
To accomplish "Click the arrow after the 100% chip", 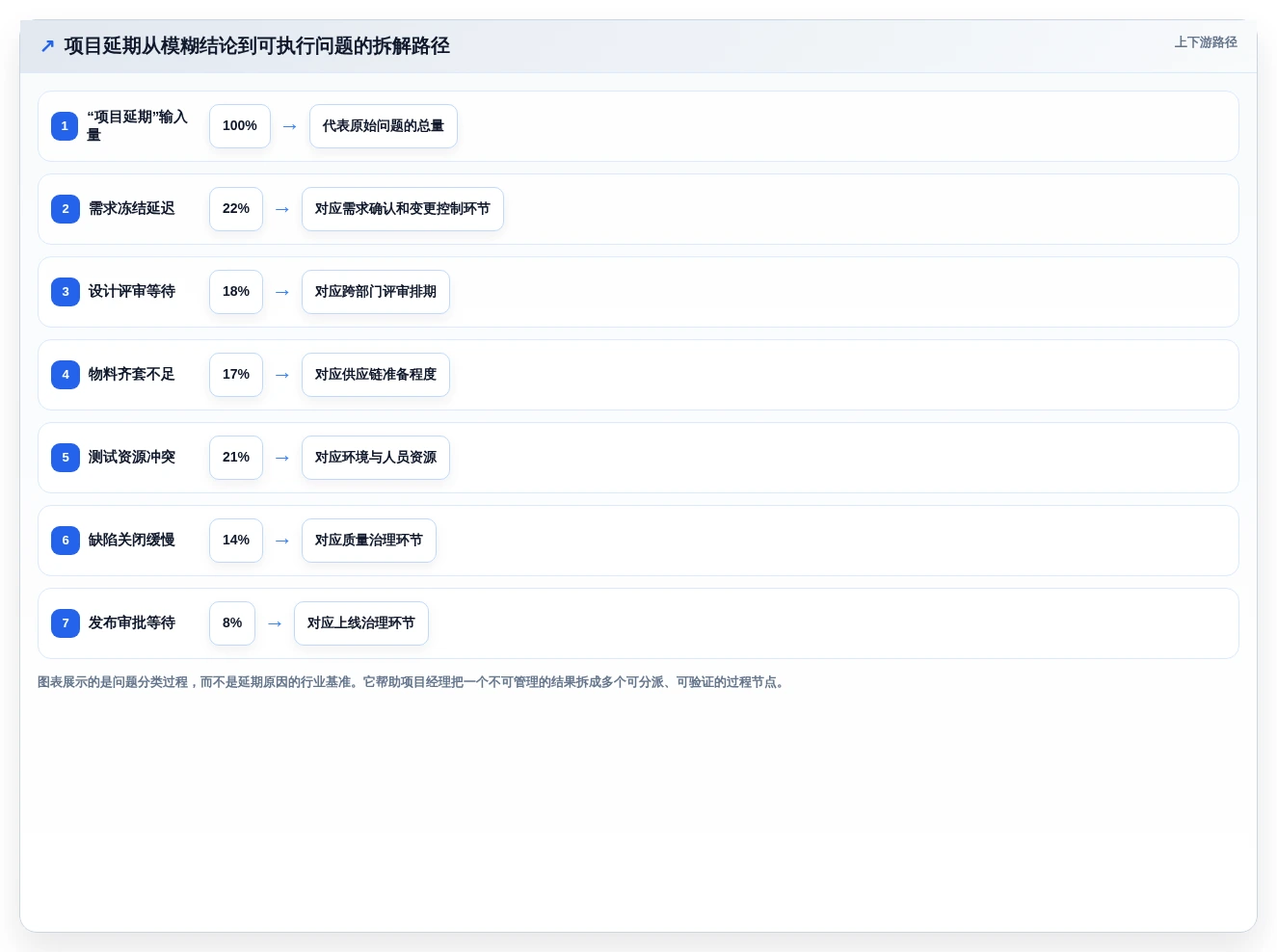I will coord(290,126).
